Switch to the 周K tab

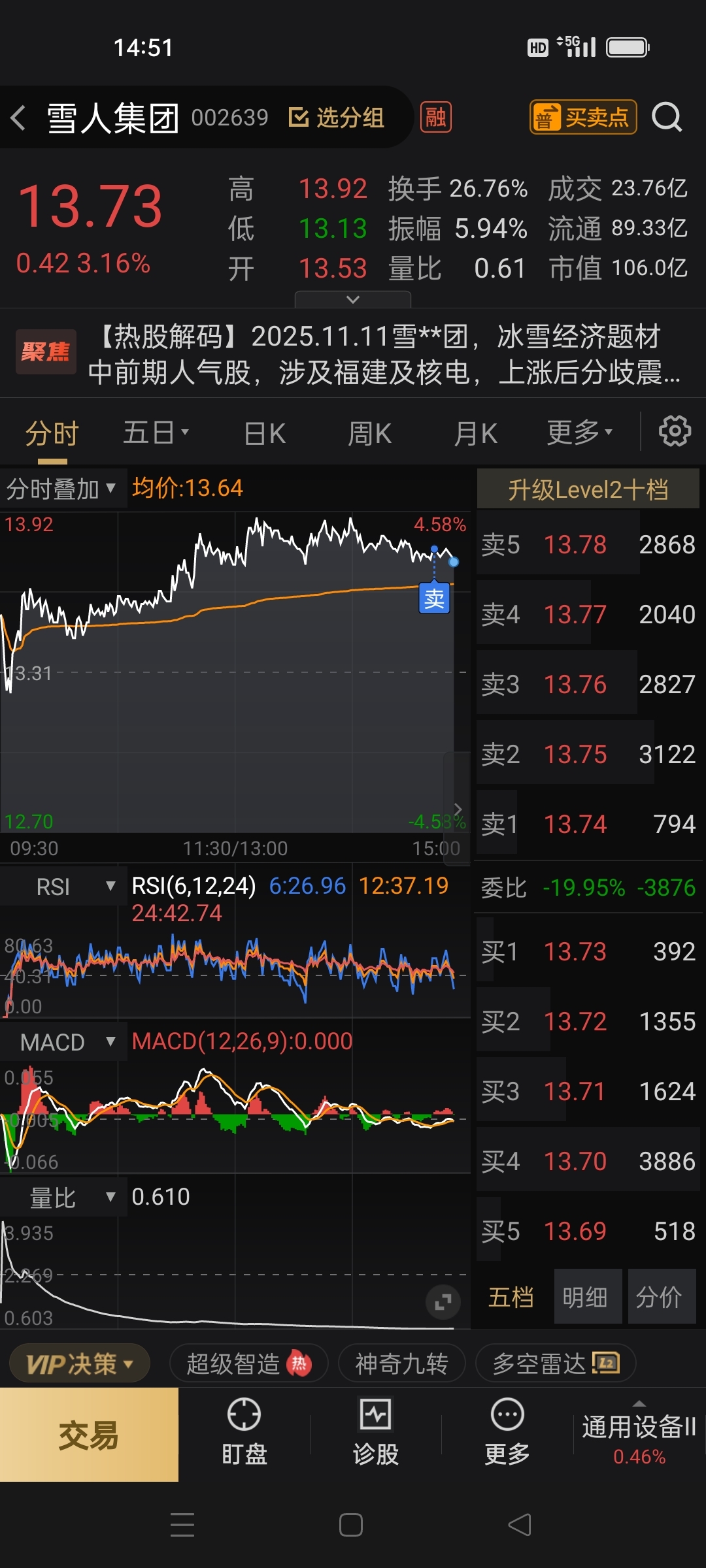tap(369, 433)
